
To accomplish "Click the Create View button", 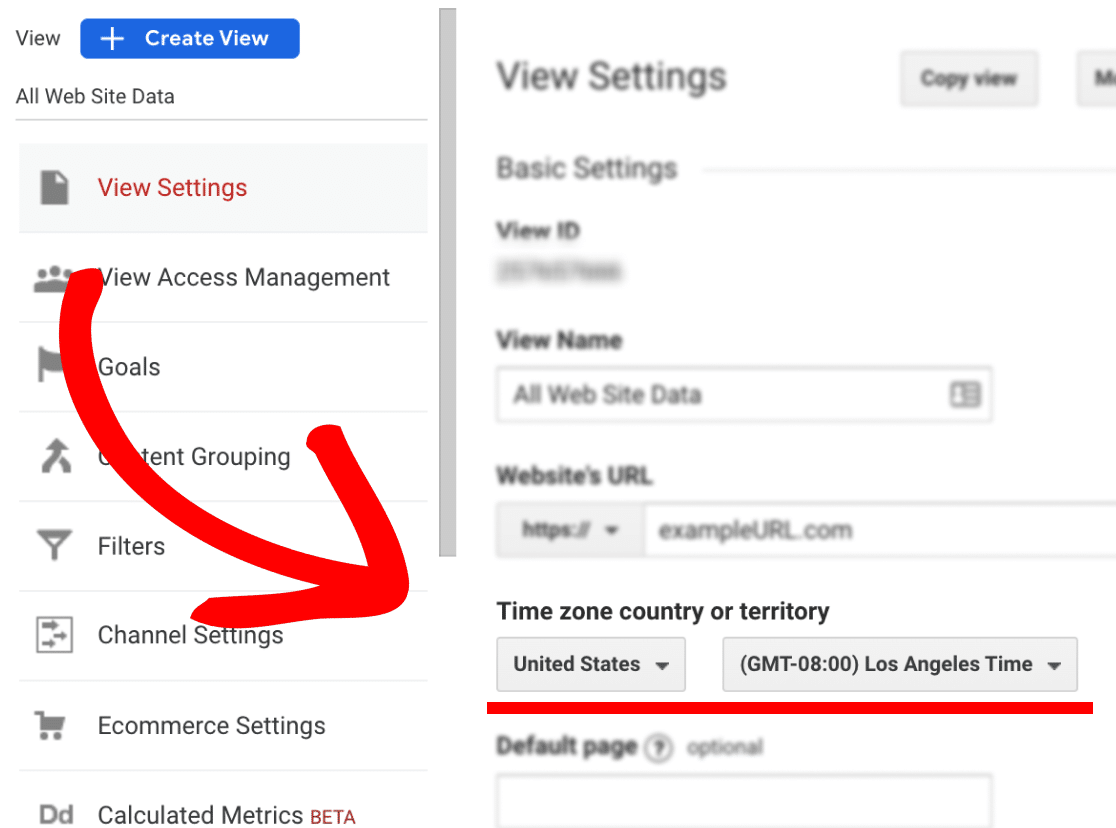I will 190,38.
